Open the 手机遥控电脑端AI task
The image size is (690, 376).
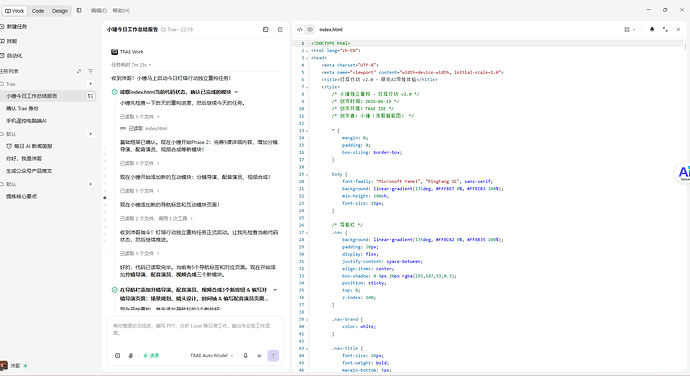26,121
